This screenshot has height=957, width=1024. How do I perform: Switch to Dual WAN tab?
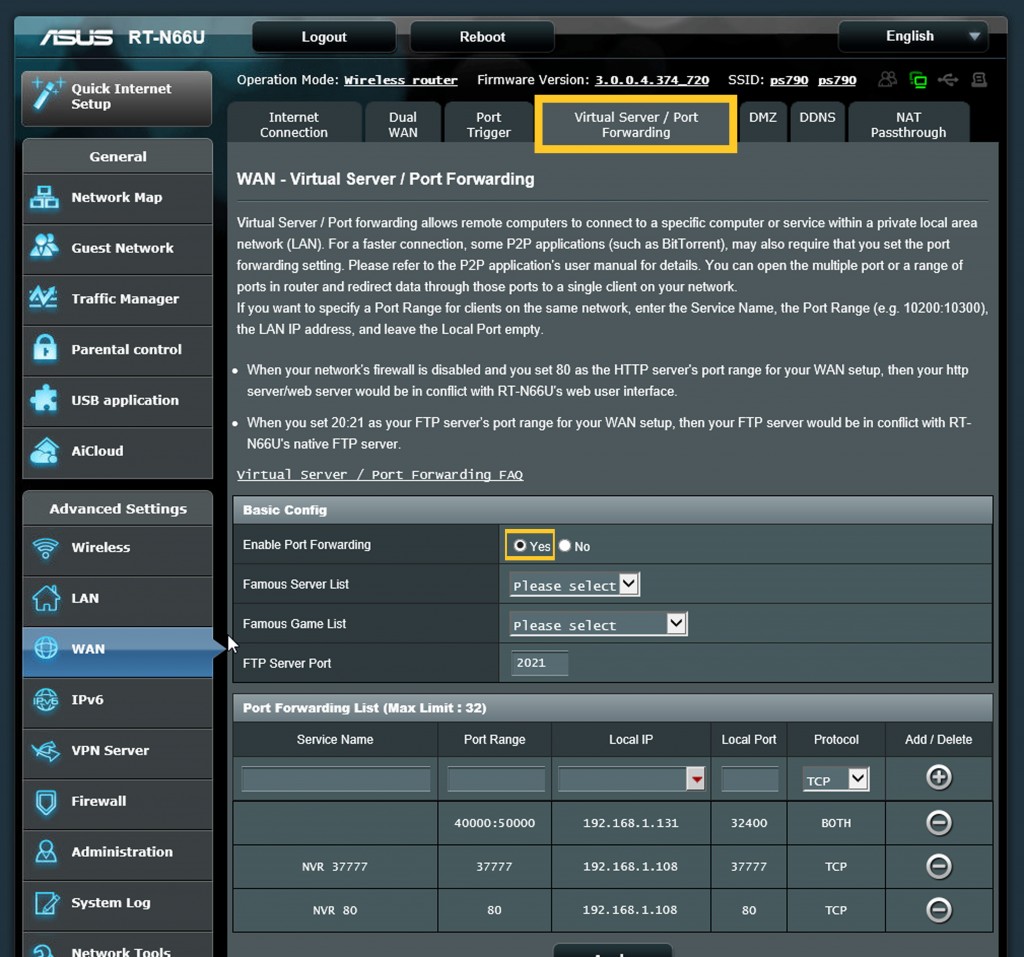[403, 125]
